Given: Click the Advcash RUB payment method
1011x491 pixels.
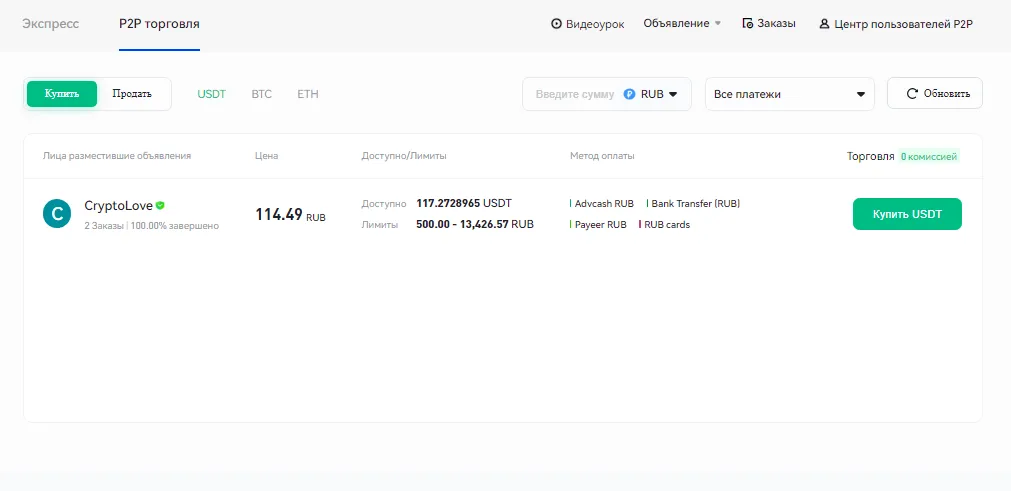Looking at the screenshot, I should click(x=602, y=204).
